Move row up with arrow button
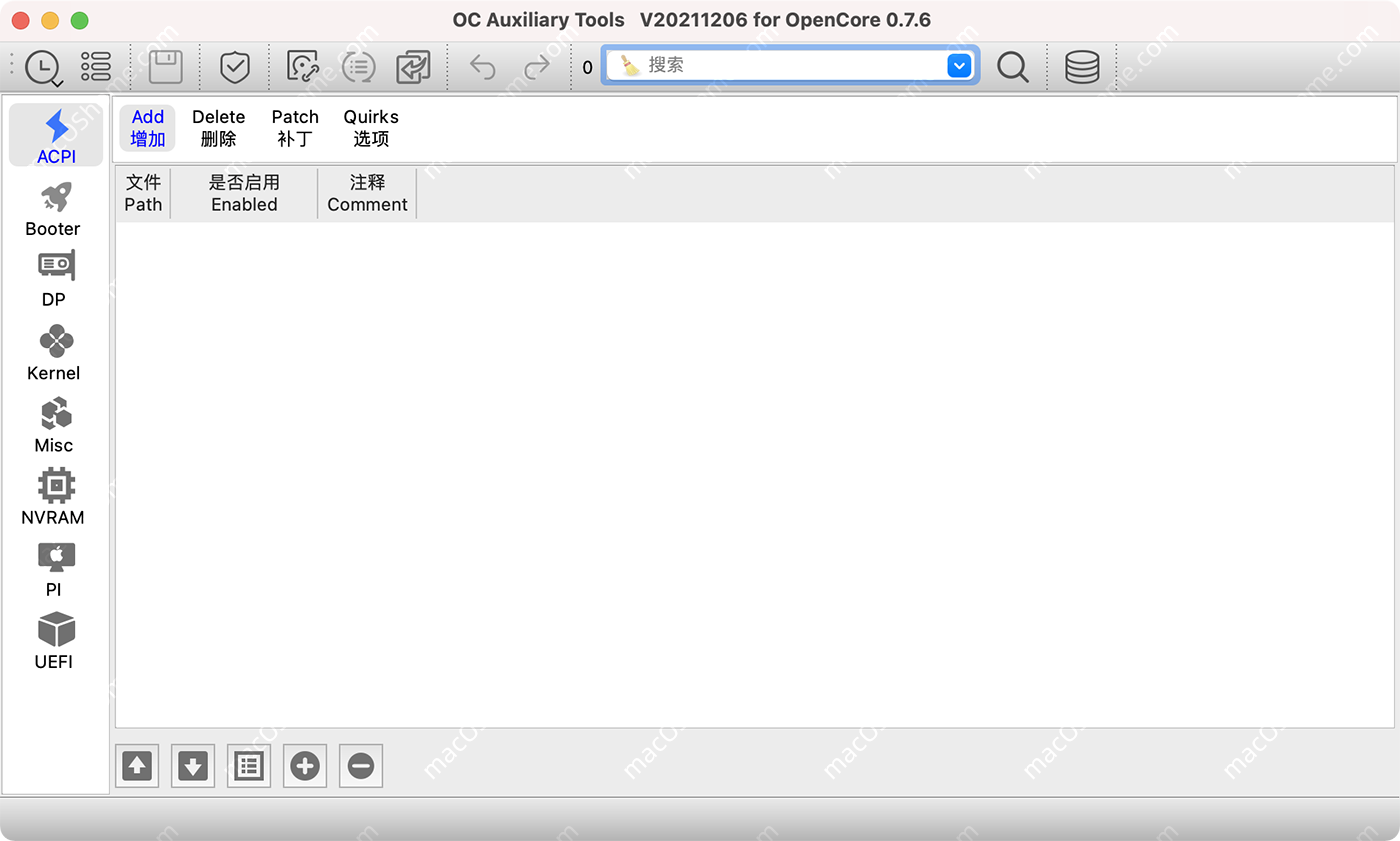The height and width of the screenshot is (841, 1400). 137,766
